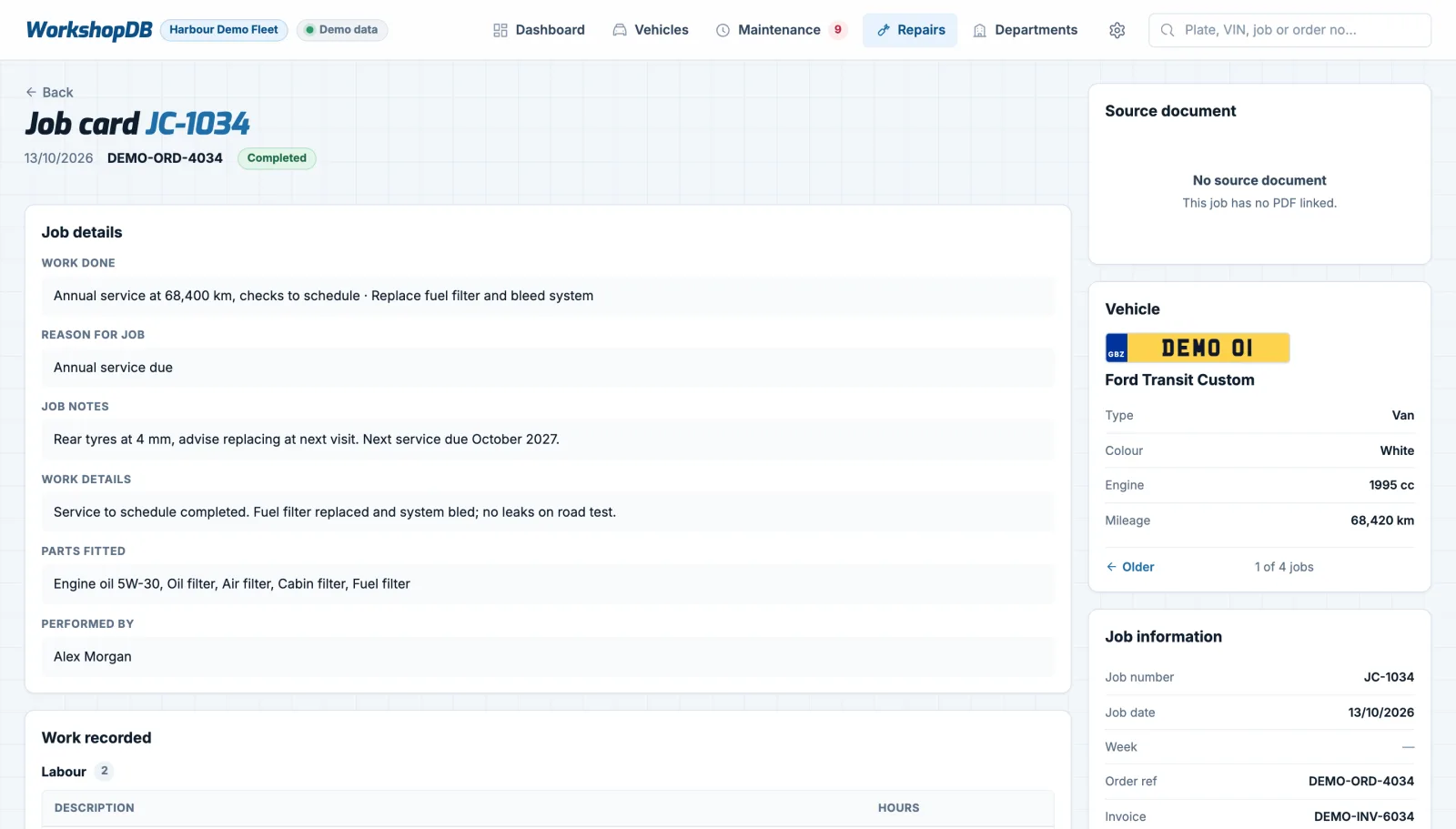1456x829 pixels.
Task: Click the Departments building icon
Action: tap(980, 30)
